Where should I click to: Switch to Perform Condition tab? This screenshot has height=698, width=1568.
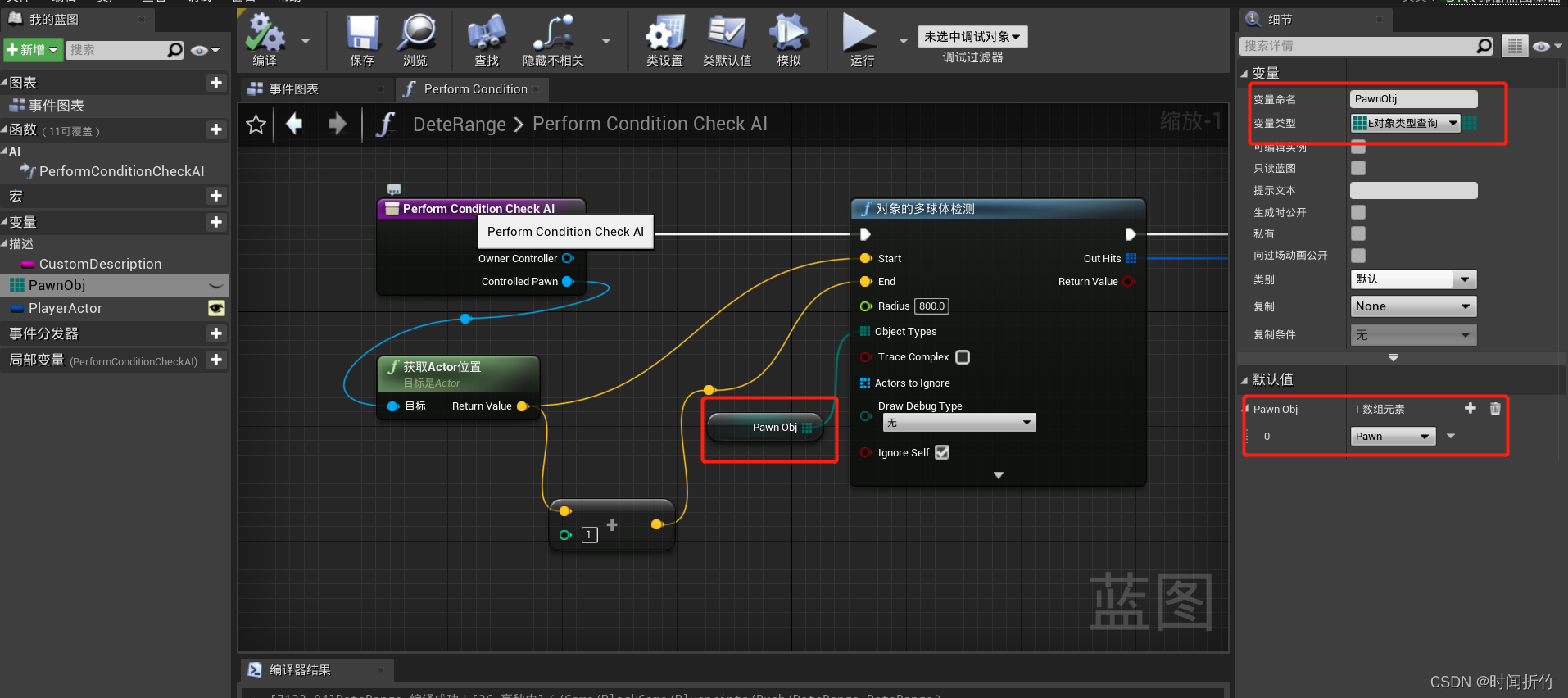[475, 89]
